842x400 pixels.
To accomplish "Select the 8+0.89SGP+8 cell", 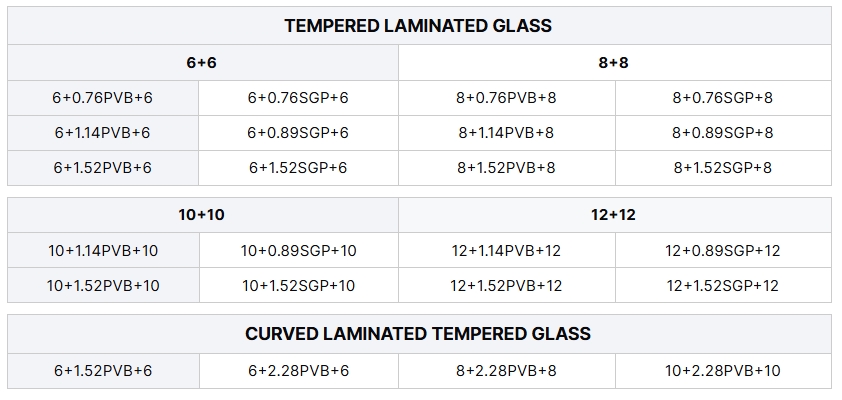I will [723, 133].
